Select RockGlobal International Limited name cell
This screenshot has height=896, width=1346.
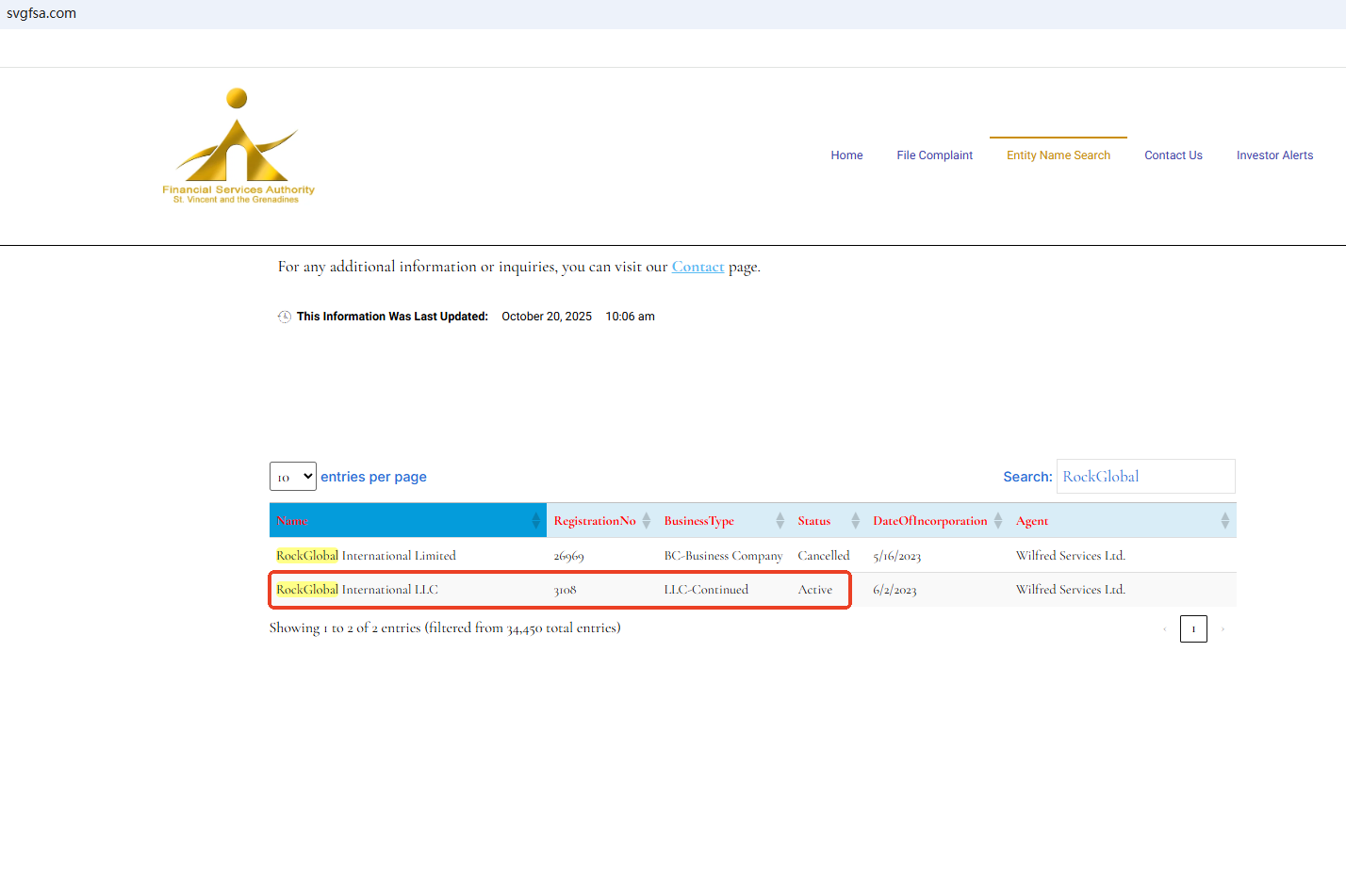[366, 556]
